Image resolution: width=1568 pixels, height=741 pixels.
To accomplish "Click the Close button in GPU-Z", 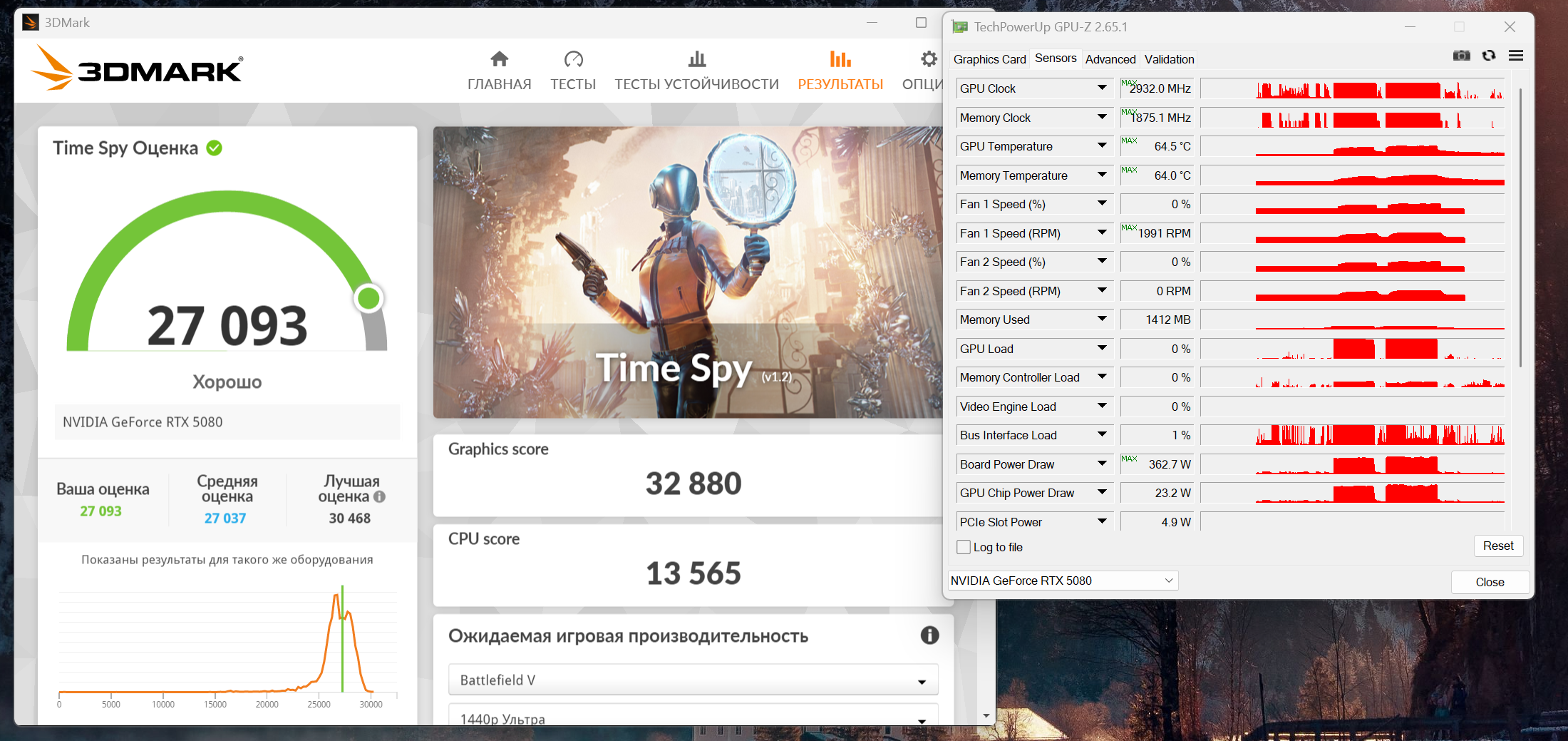I will (x=1490, y=582).
